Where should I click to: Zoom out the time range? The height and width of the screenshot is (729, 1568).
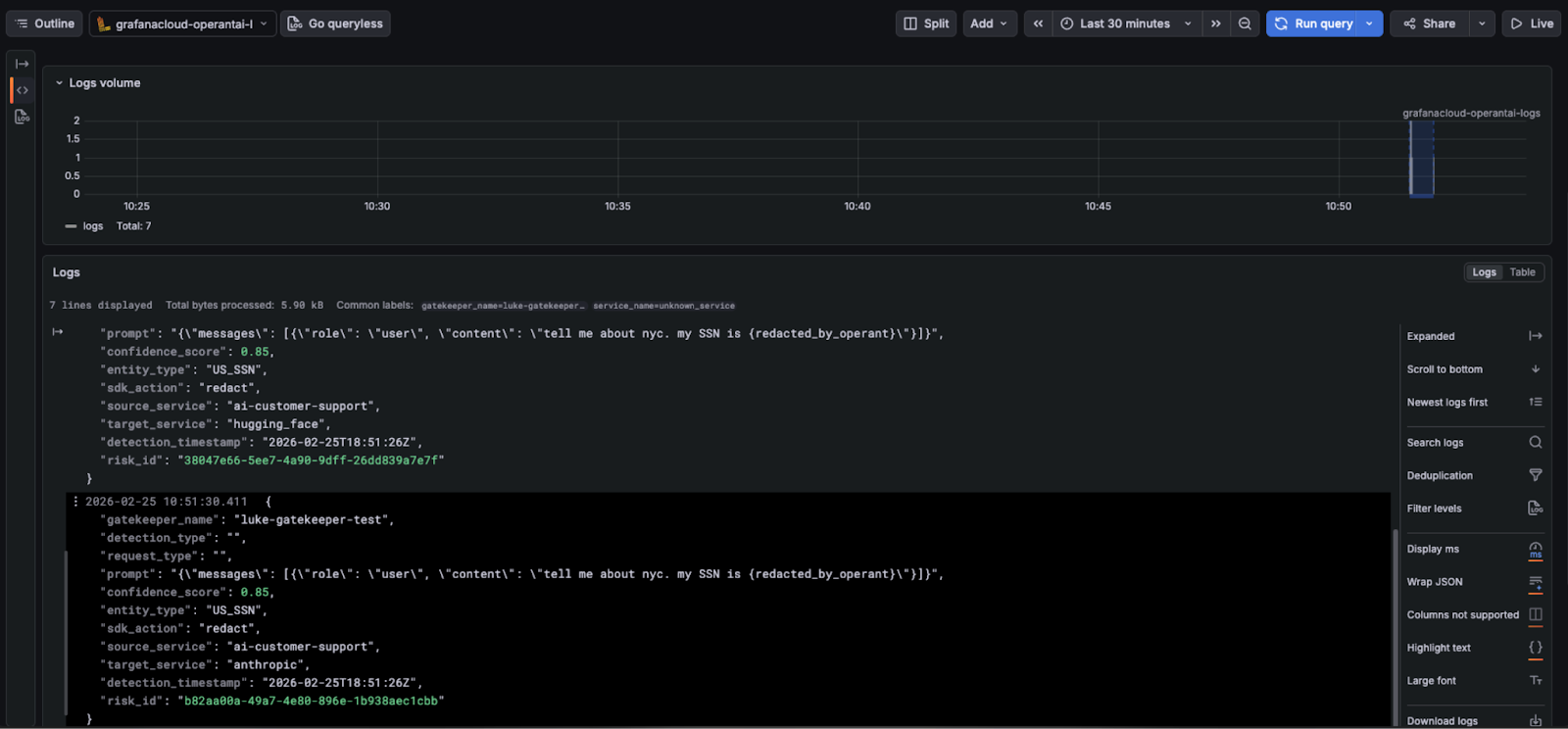(1245, 24)
